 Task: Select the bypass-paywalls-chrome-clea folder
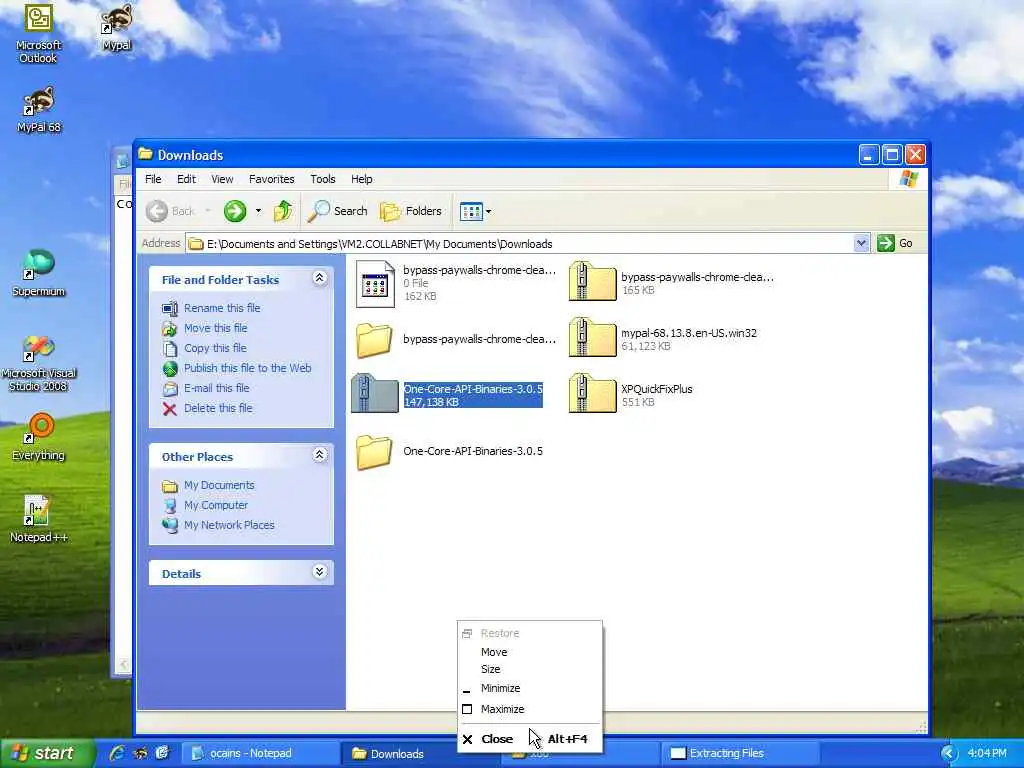(x=456, y=340)
